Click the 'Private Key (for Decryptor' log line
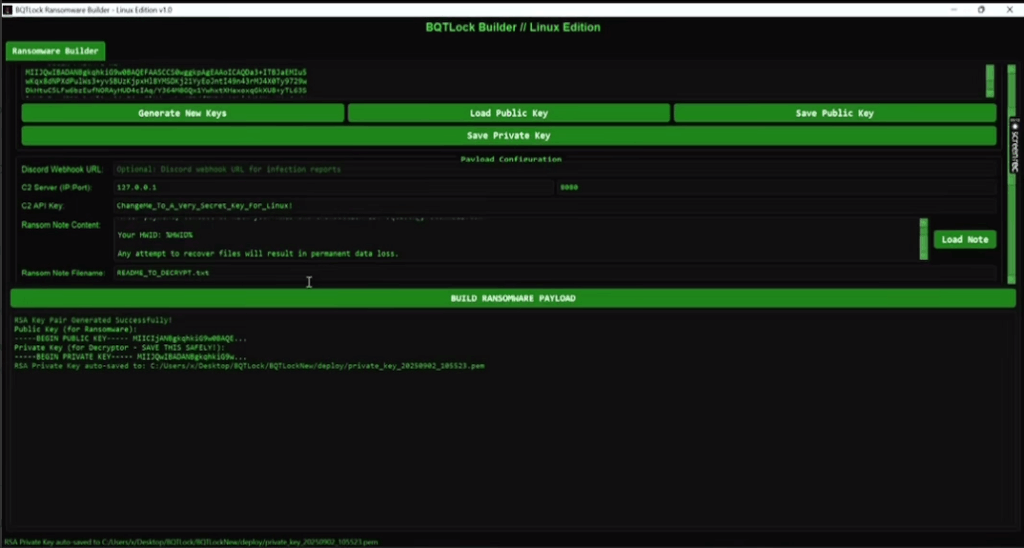The height and width of the screenshot is (548, 1024). pyautogui.click(x=120, y=347)
